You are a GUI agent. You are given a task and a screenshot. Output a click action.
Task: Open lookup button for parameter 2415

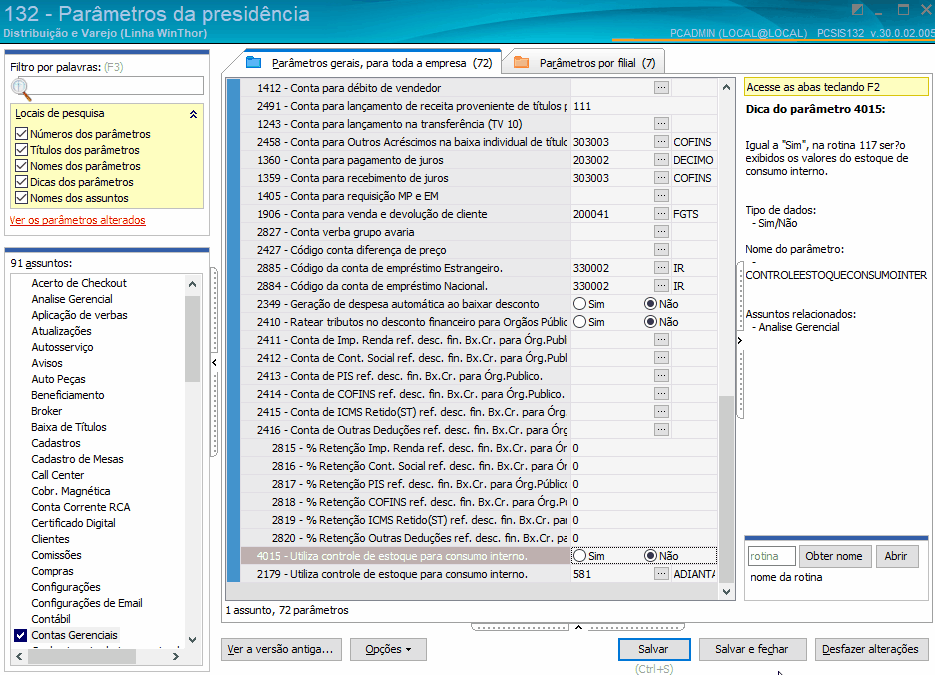point(661,411)
